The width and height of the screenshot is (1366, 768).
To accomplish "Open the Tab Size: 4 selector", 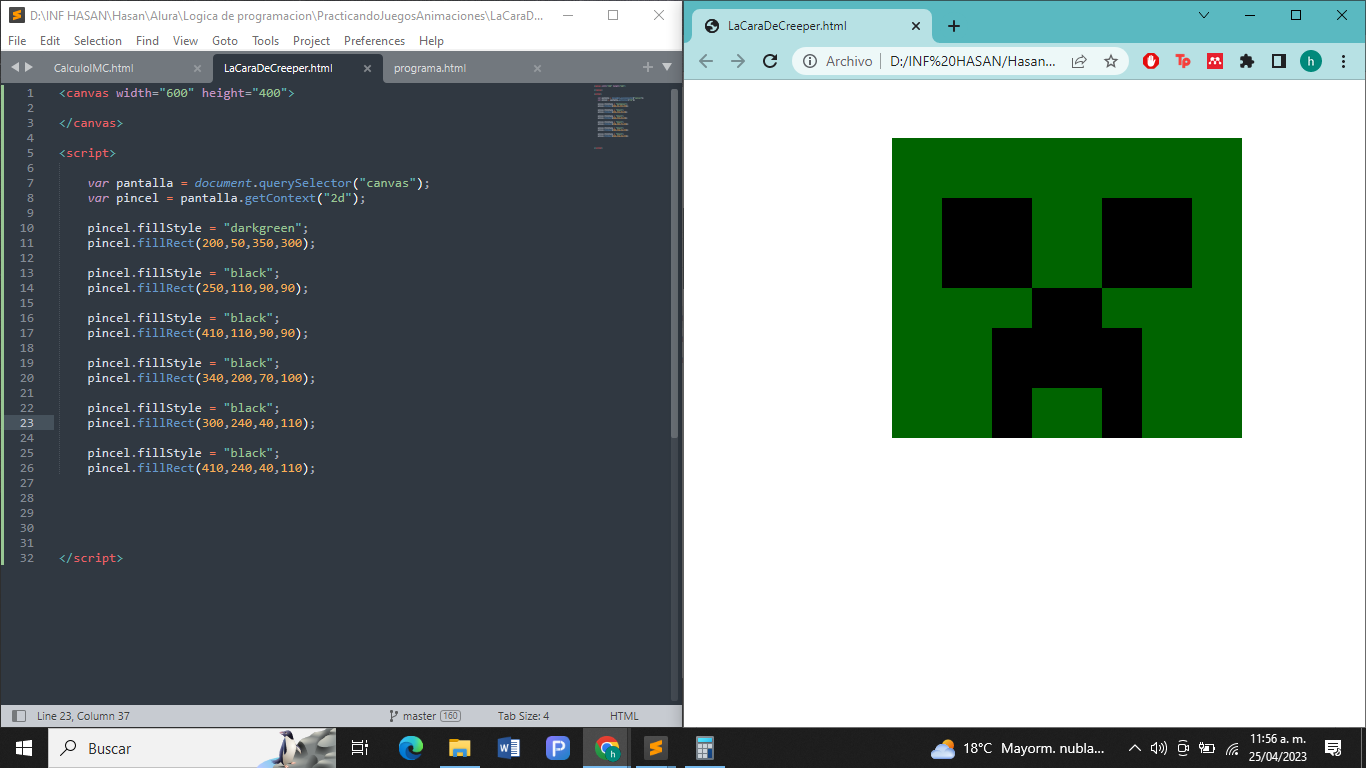I will (x=523, y=716).
